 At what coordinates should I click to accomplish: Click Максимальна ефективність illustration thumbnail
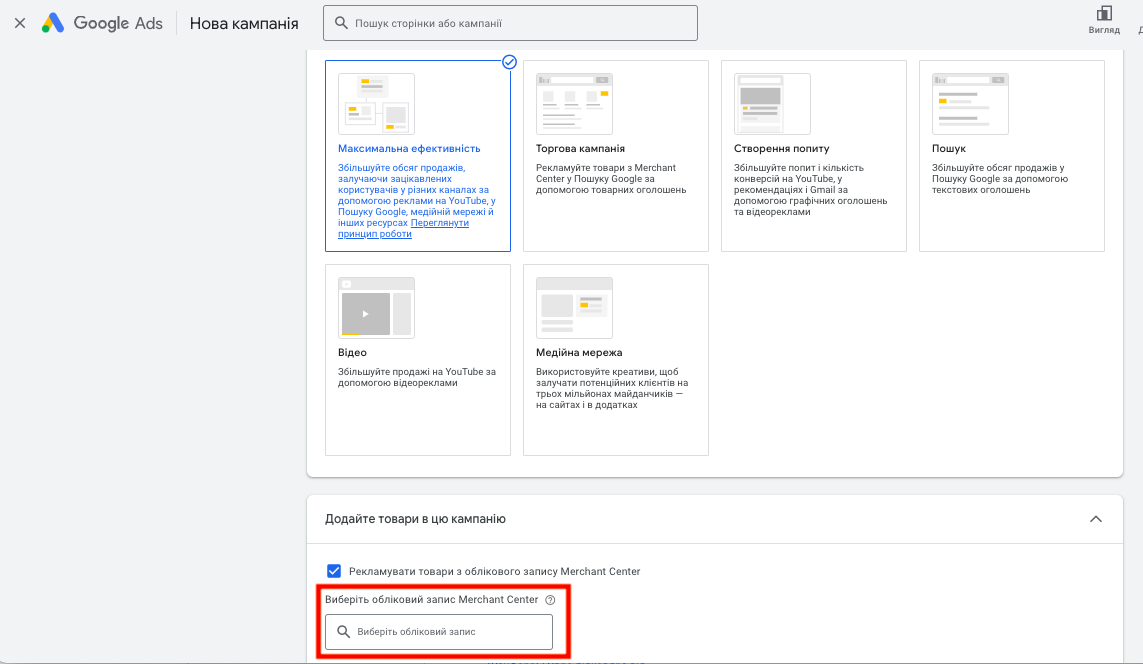376,103
